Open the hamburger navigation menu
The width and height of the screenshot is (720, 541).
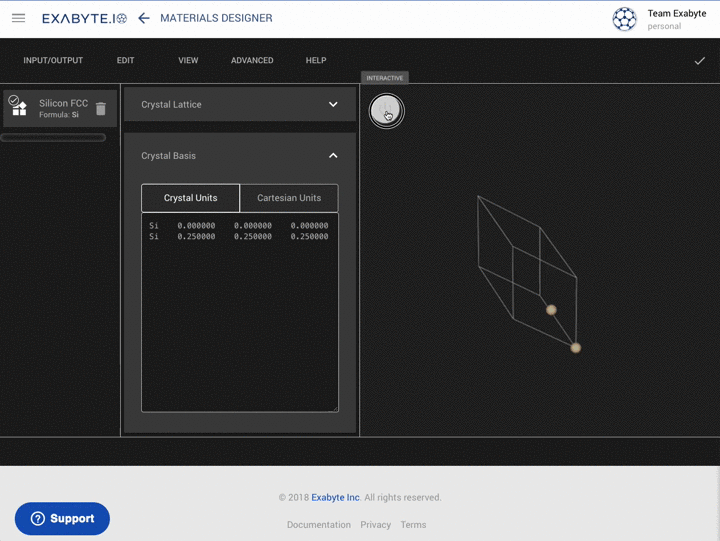(18, 18)
